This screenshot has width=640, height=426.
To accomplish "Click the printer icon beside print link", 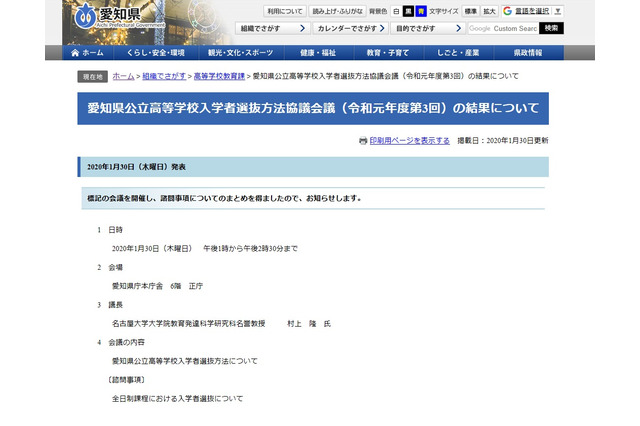I will coord(363,141).
